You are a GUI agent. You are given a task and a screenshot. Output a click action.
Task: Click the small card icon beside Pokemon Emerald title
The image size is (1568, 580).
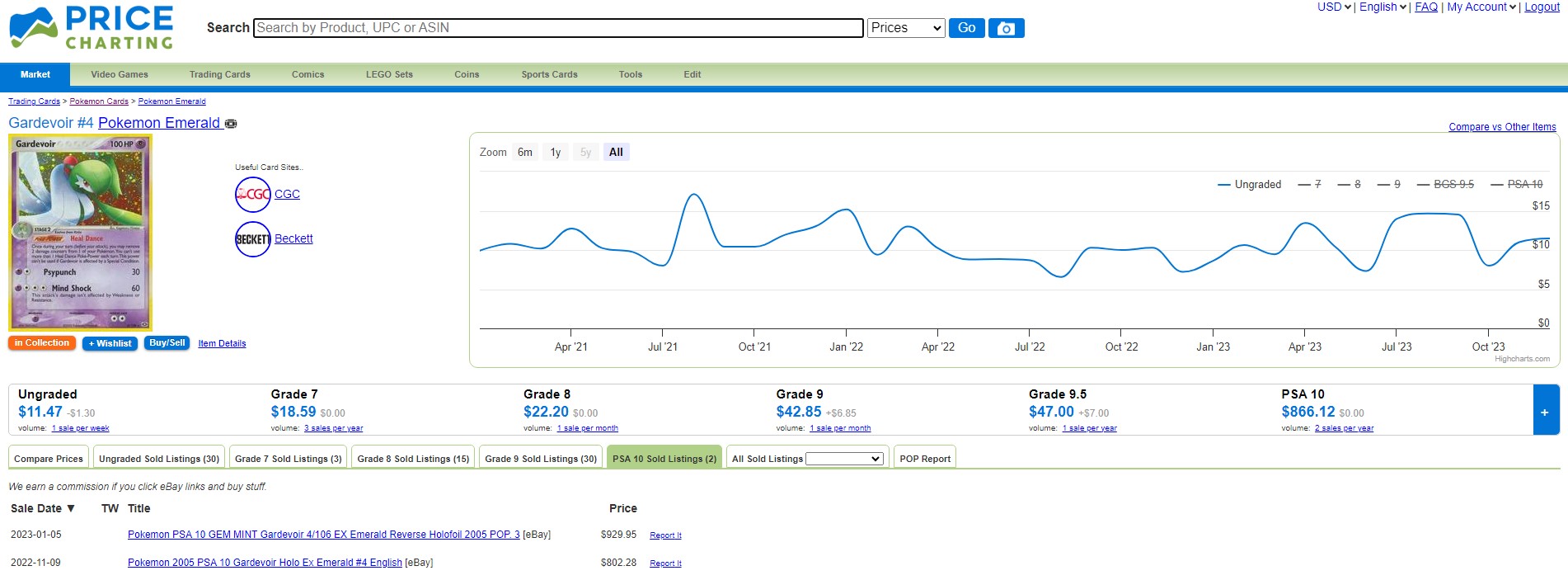[231, 124]
